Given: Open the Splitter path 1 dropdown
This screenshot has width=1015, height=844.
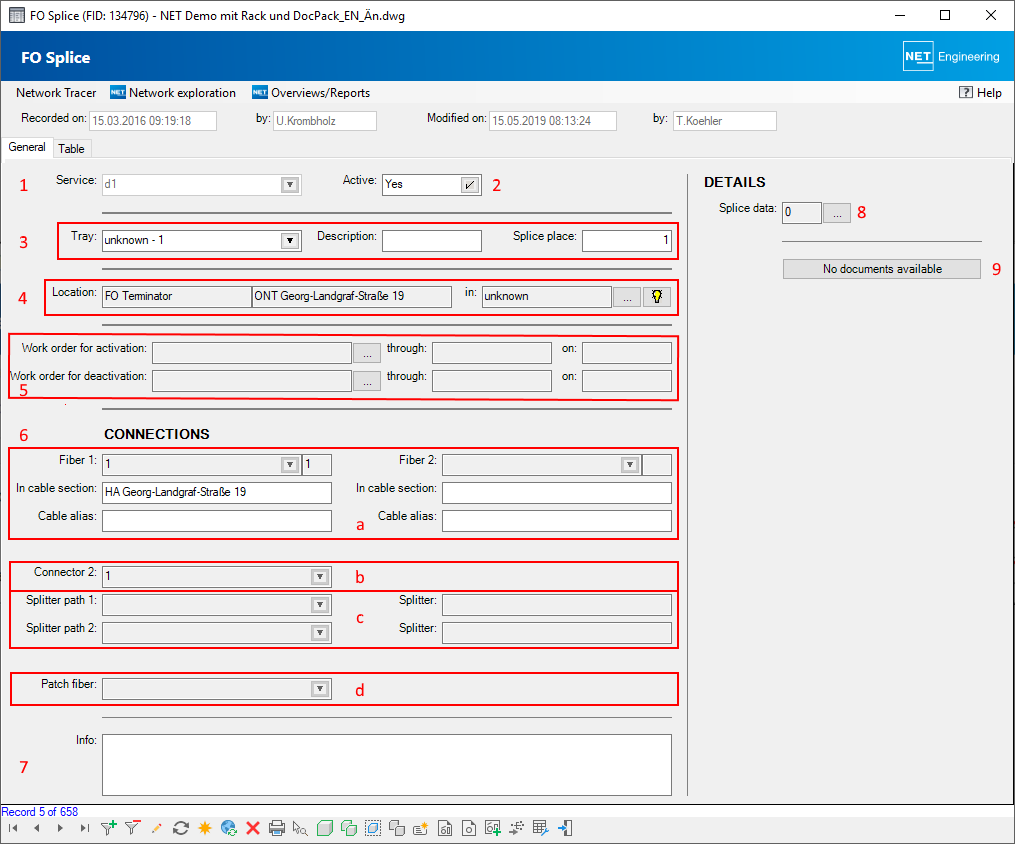Looking at the screenshot, I should [320, 605].
